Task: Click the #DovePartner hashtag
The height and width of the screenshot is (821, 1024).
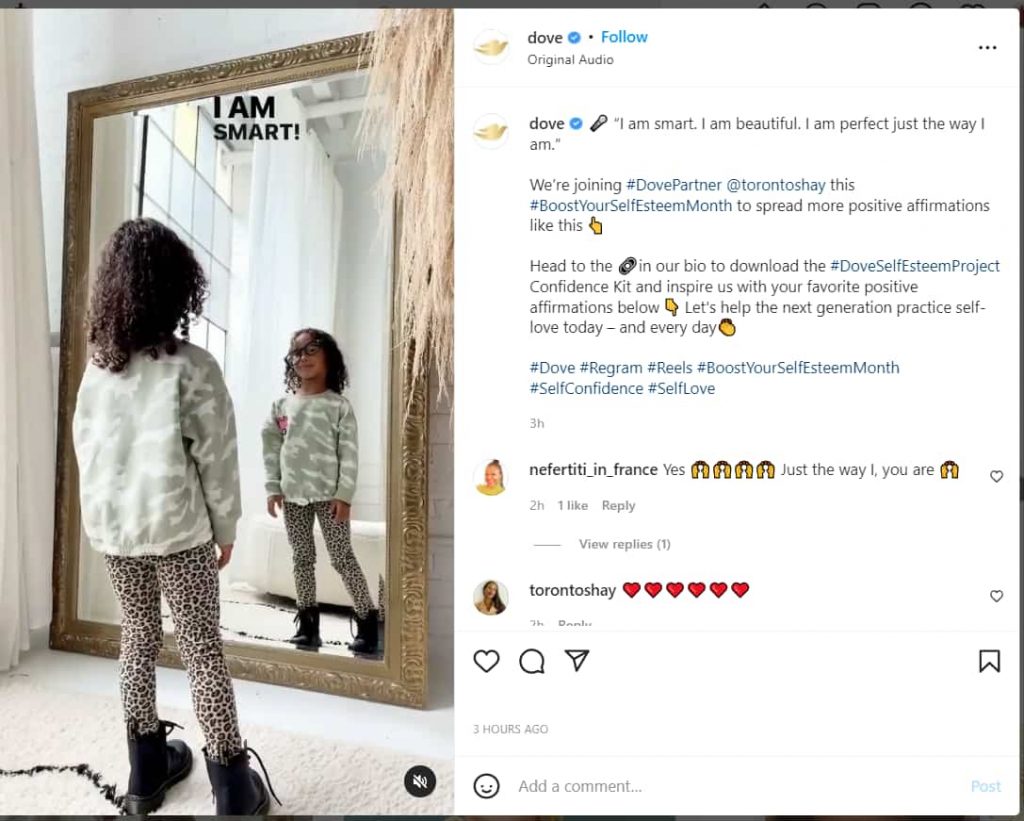Action: coord(673,185)
